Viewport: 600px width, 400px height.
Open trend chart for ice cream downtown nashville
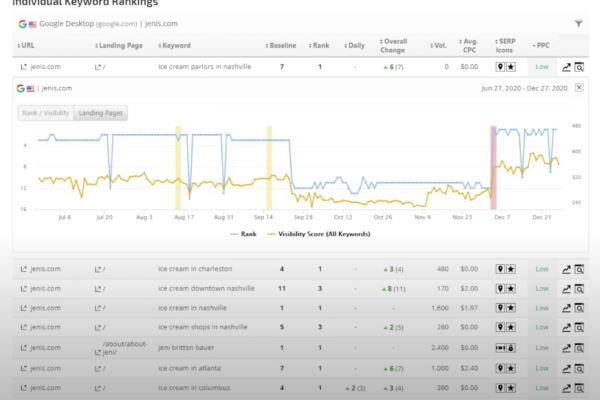[x=566, y=289]
